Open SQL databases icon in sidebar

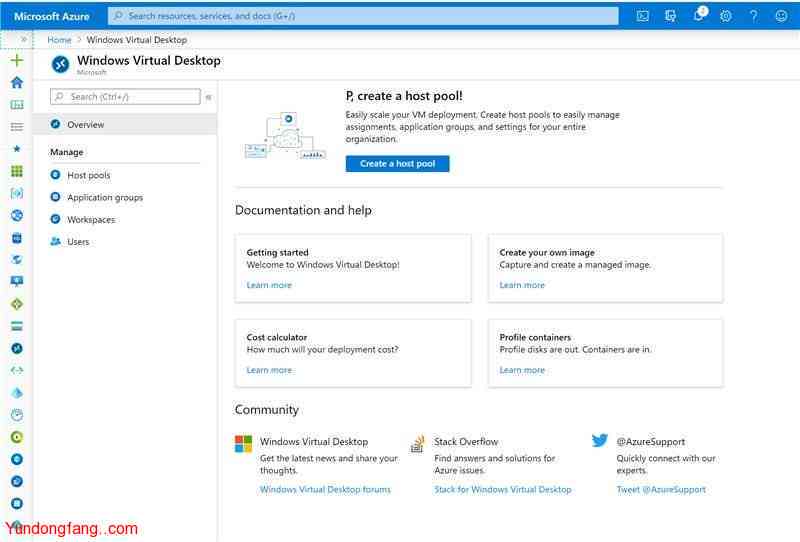(x=17, y=238)
